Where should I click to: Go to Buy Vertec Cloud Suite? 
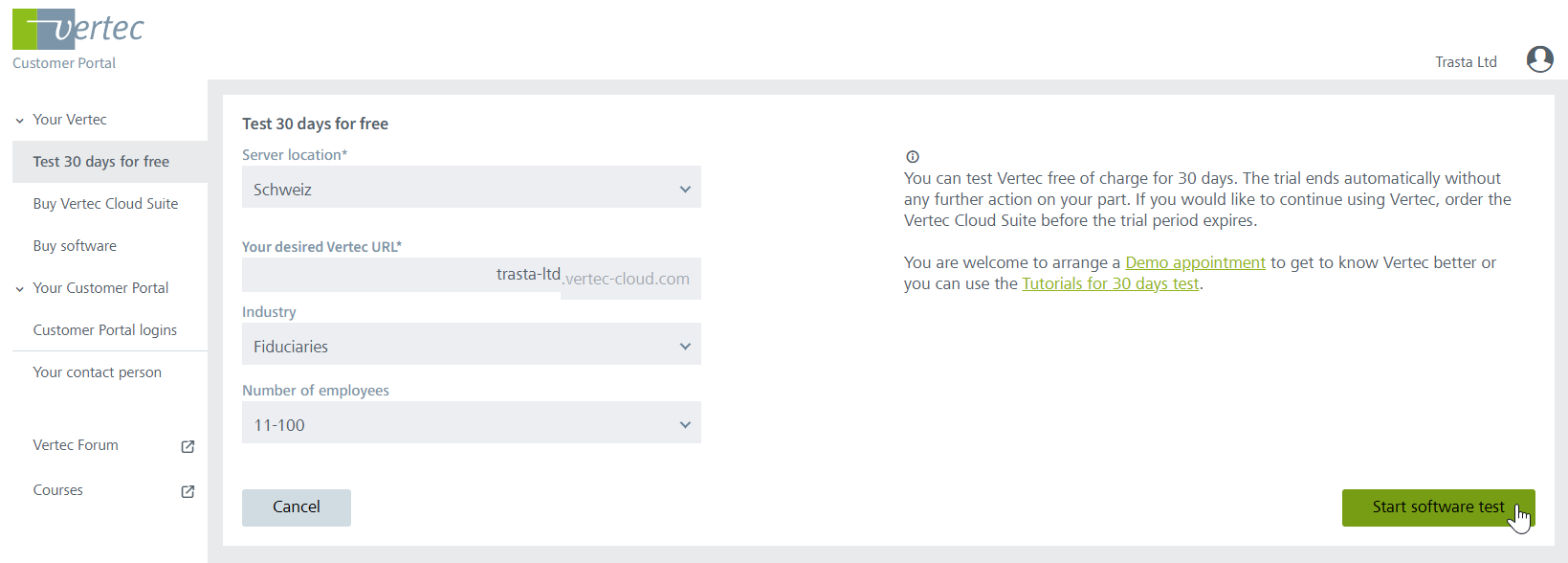tap(105, 204)
